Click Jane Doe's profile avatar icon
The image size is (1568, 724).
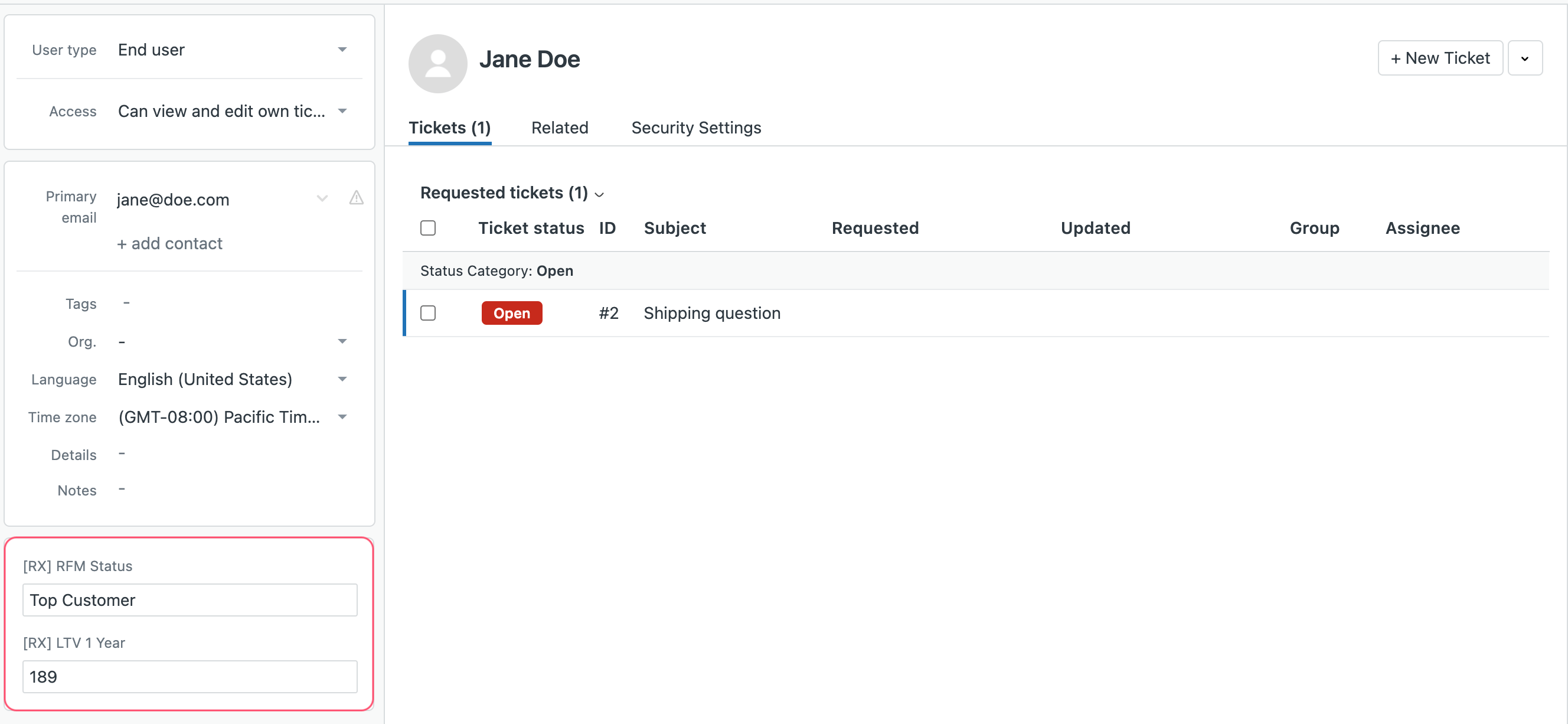pos(437,63)
